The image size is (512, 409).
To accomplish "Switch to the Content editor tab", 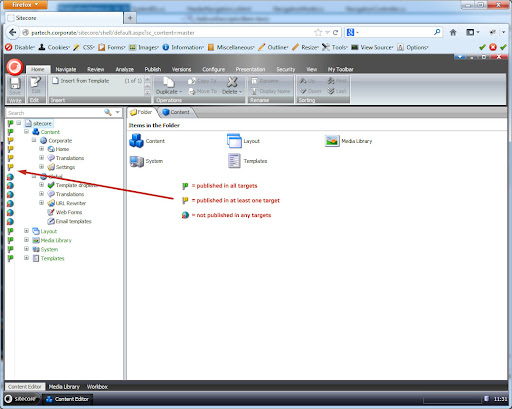I will 177,112.
